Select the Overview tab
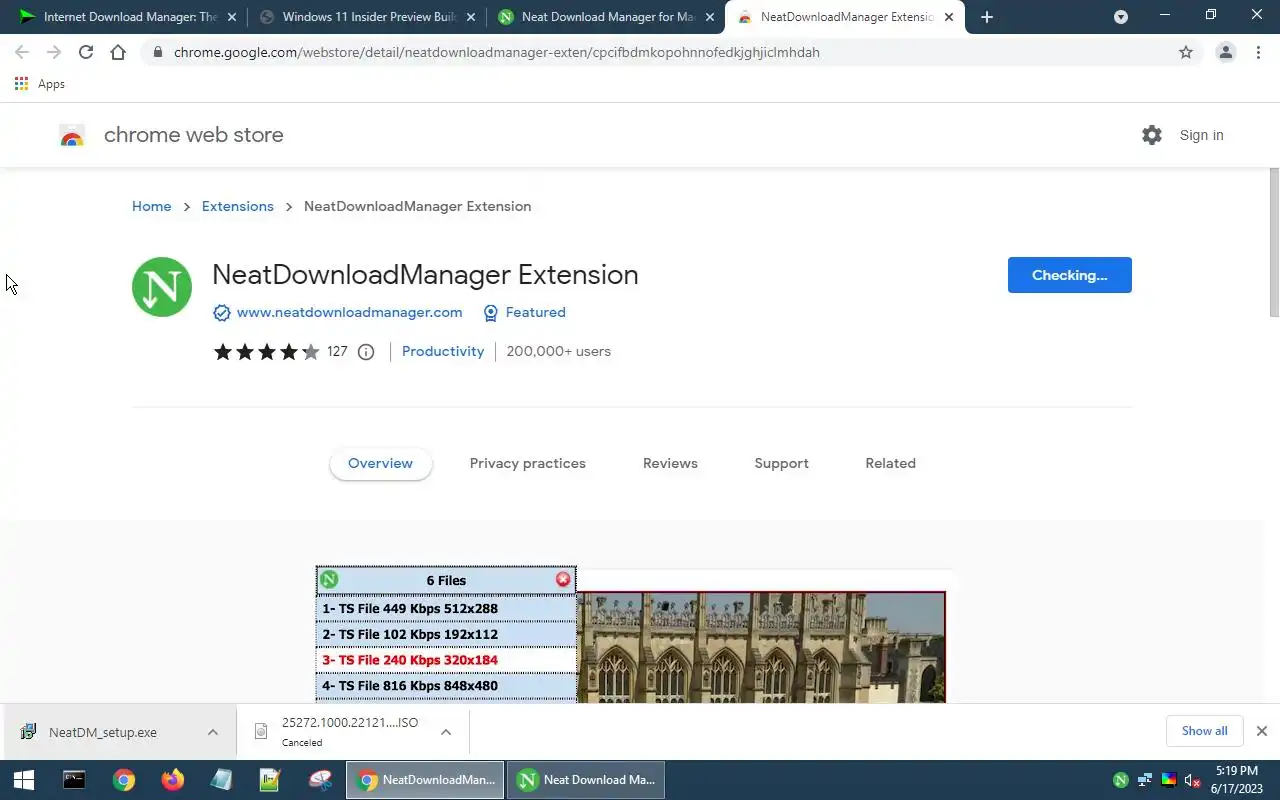The width and height of the screenshot is (1280, 800). coord(380,463)
